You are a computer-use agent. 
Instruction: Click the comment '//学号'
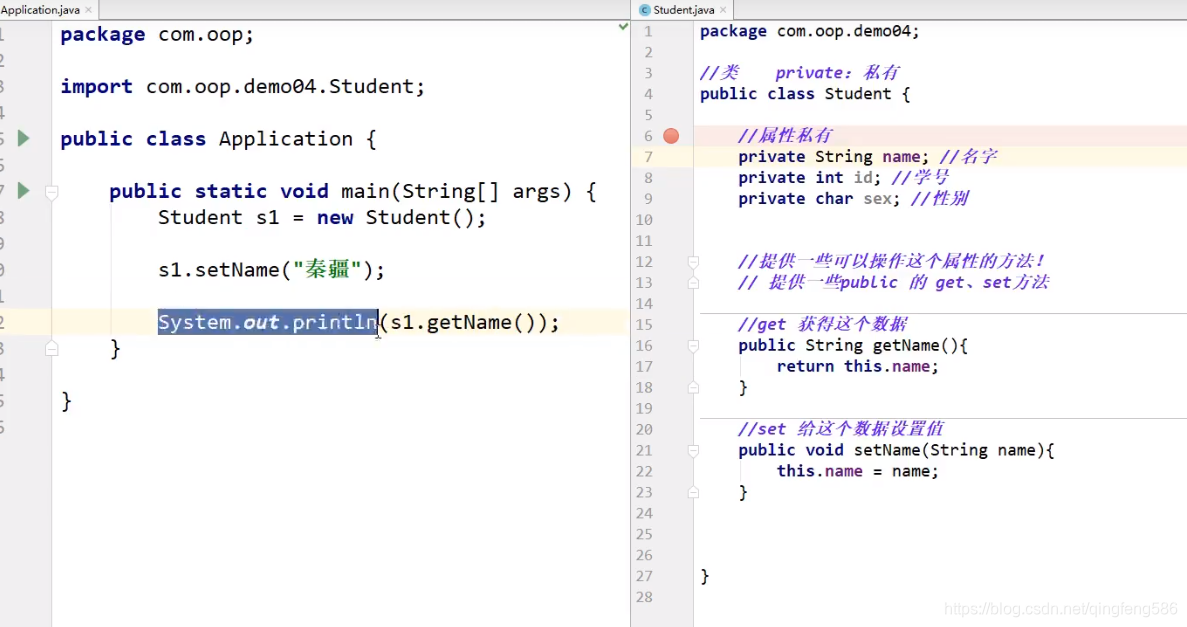pos(920,178)
